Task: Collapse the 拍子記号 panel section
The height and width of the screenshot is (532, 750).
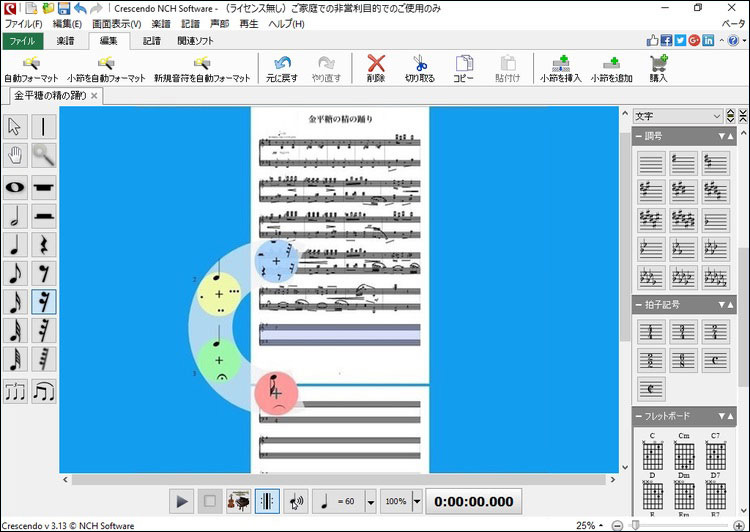Action: (x=639, y=304)
